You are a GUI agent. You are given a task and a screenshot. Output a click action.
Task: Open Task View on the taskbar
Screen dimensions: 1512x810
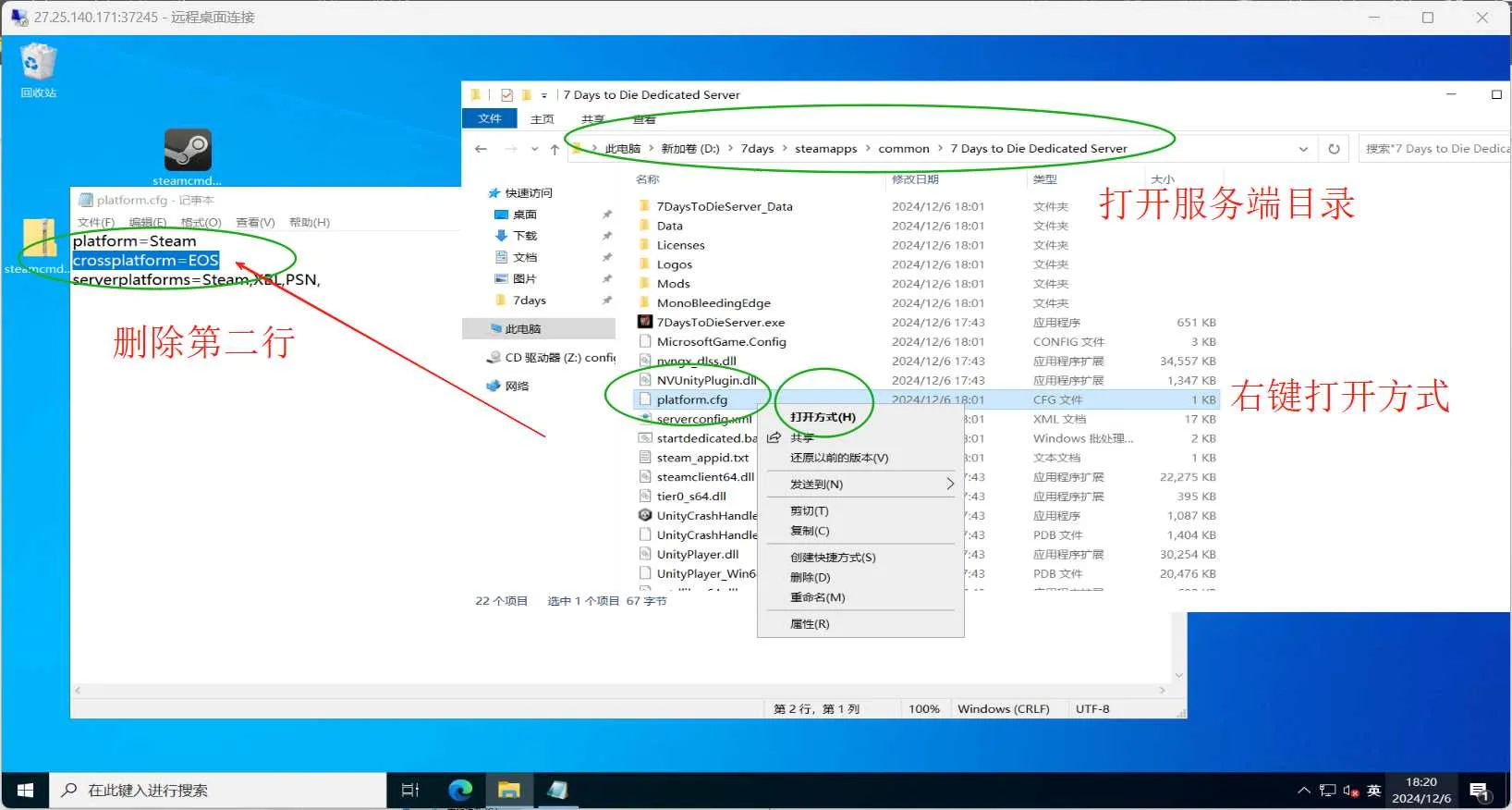coord(410,791)
